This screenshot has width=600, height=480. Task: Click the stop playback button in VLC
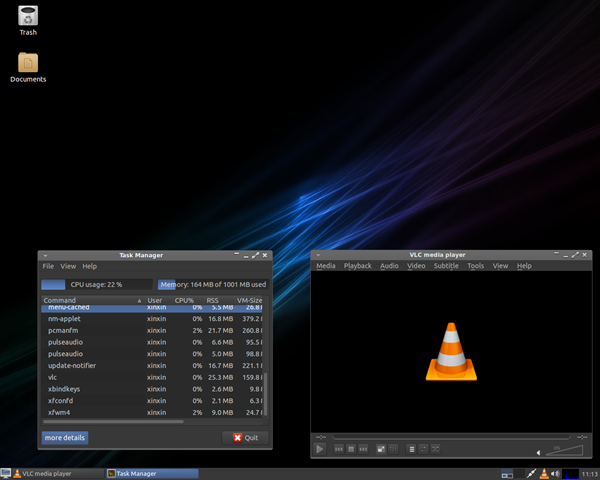click(x=350, y=449)
